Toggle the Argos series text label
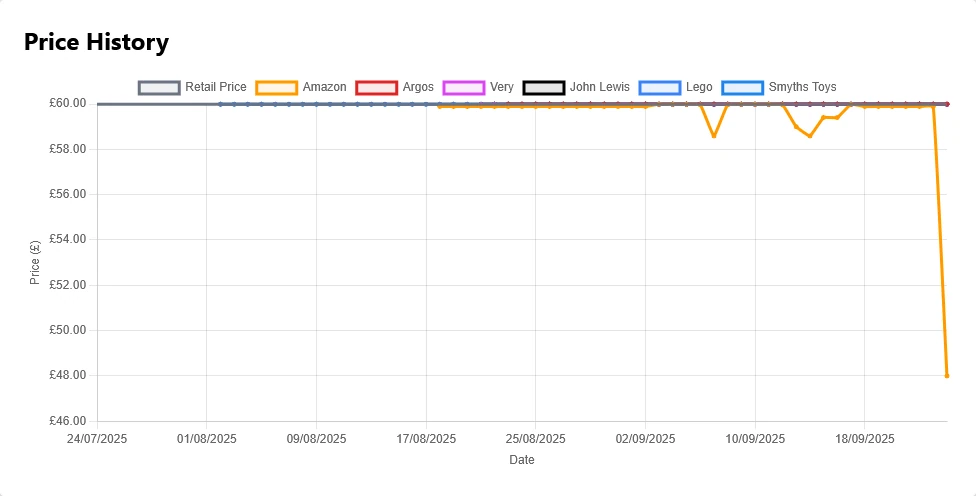The height and width of the screenshot is (496, 976). [x=418, y=88]
